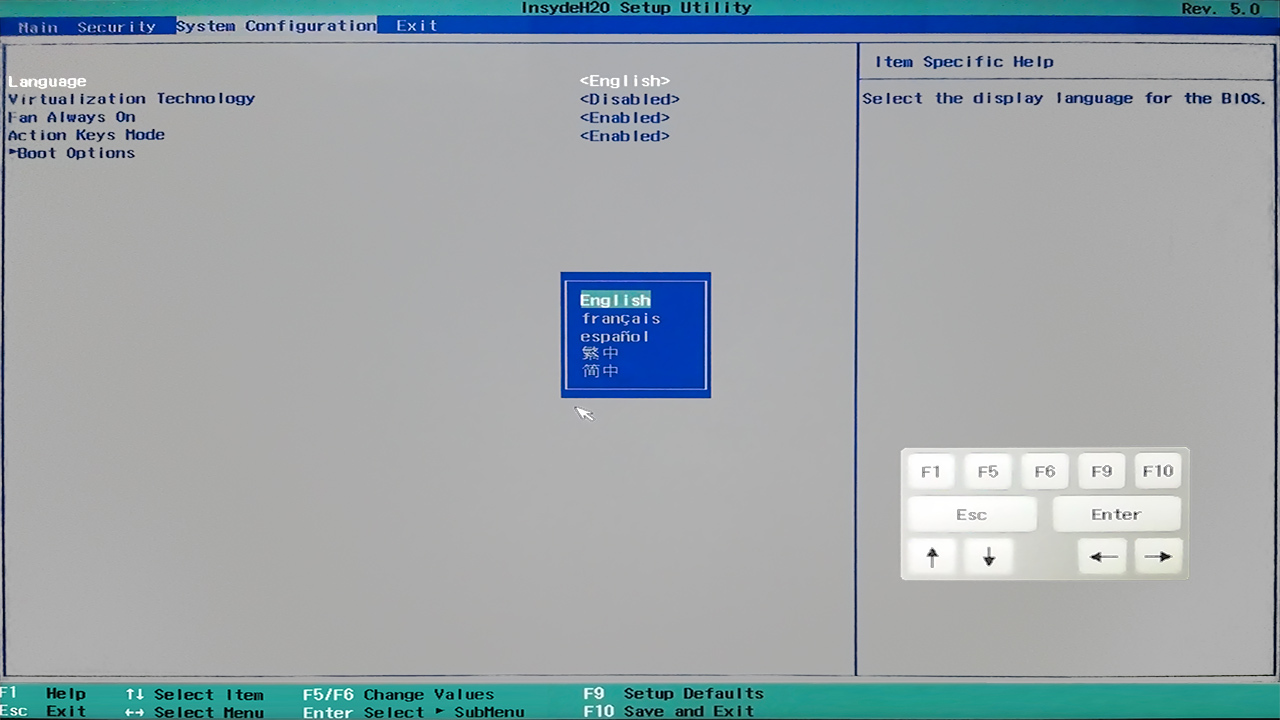
Task: Select français in the language list
Action: [x=620, y=318]
